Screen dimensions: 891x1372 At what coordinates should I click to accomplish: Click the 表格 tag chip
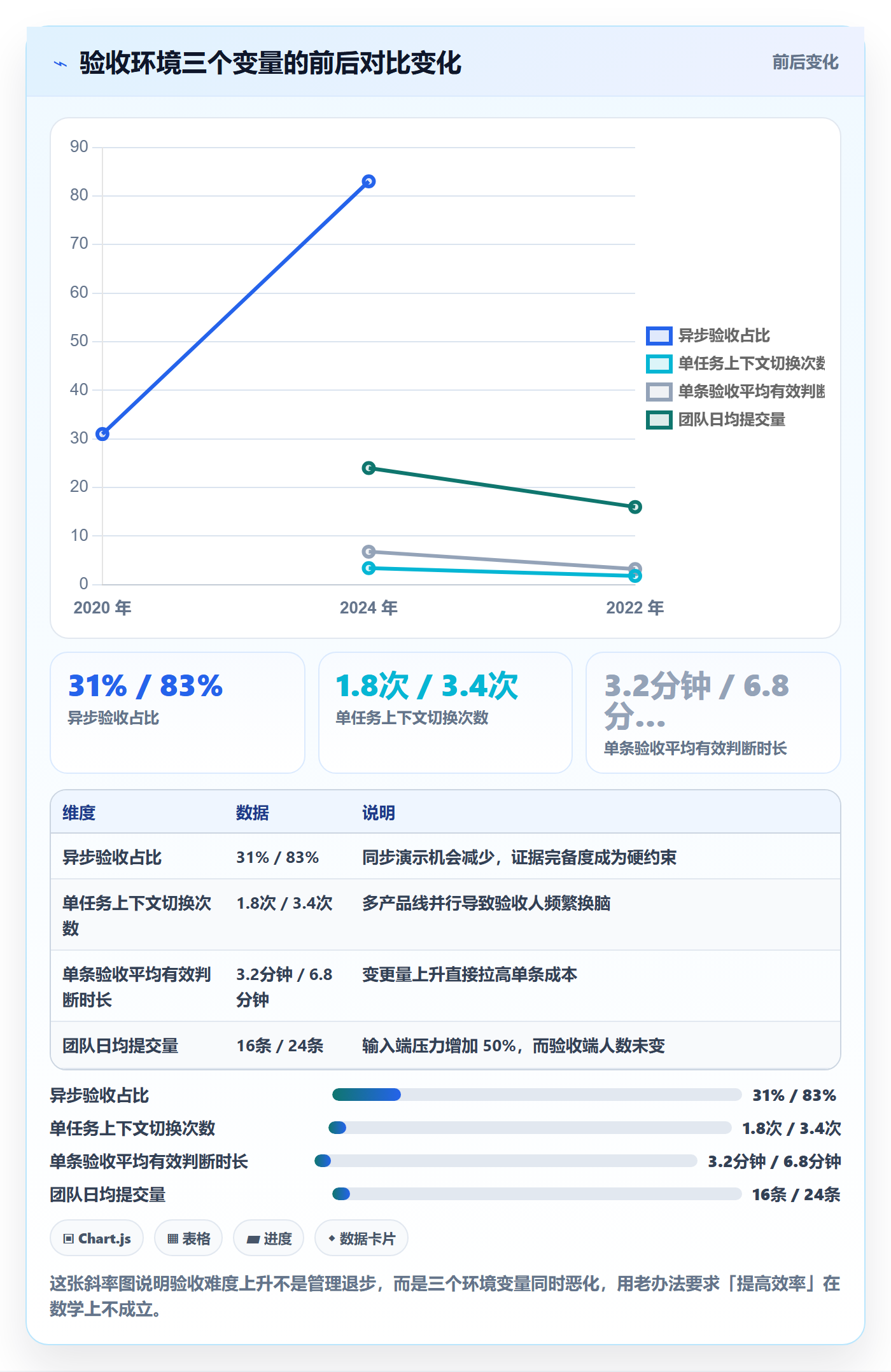188,1238
